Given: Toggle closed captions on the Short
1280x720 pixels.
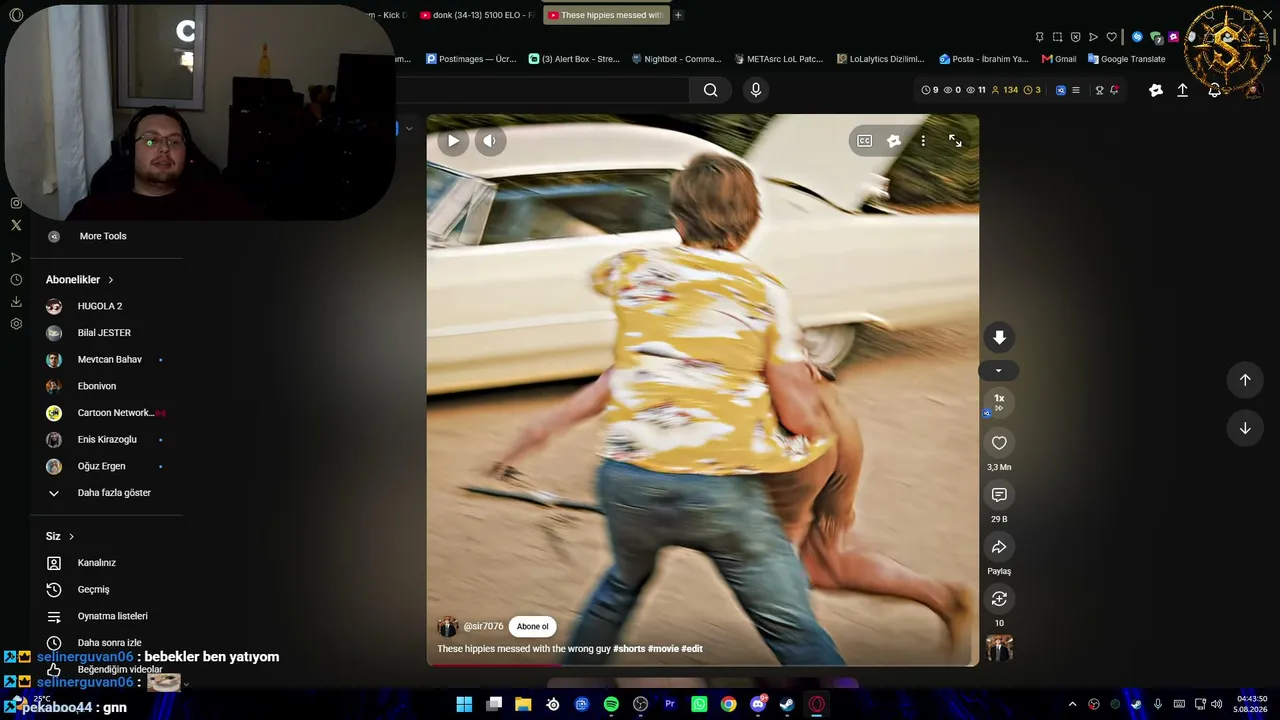Looking at the screenshot, I should pyautogui.click(x=864, y=141).
